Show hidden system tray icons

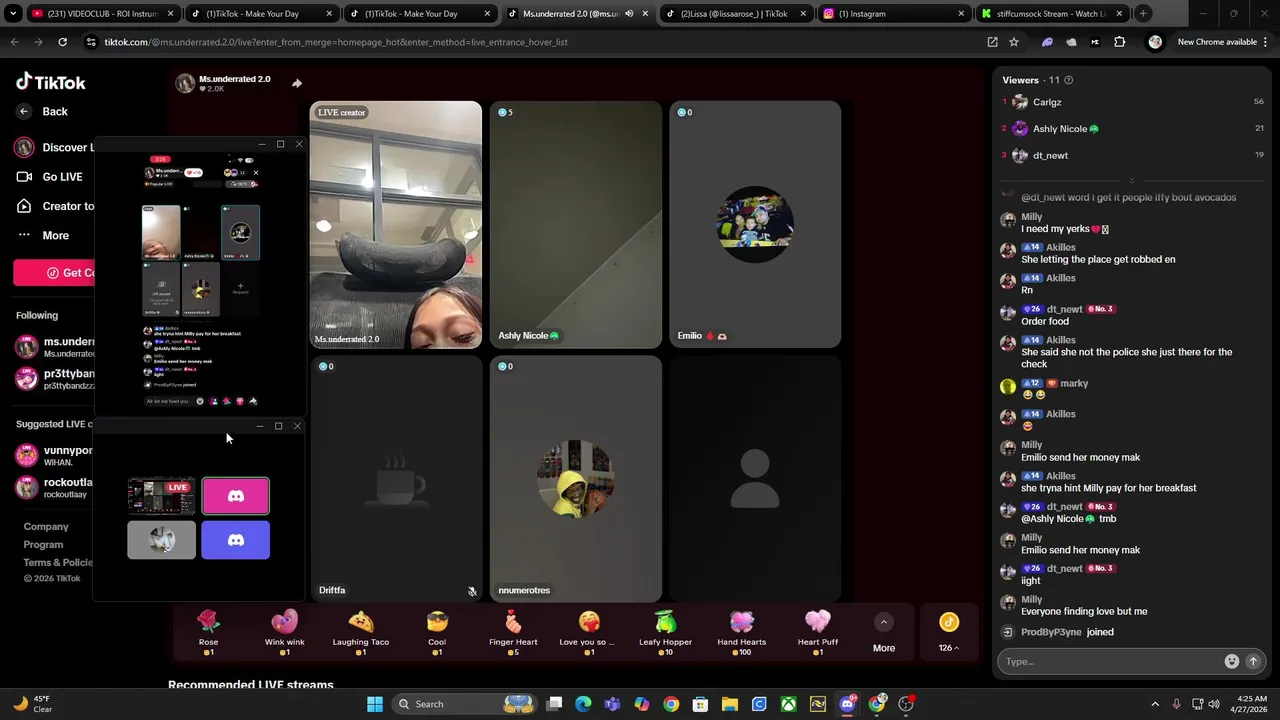tap(1155, 704)
